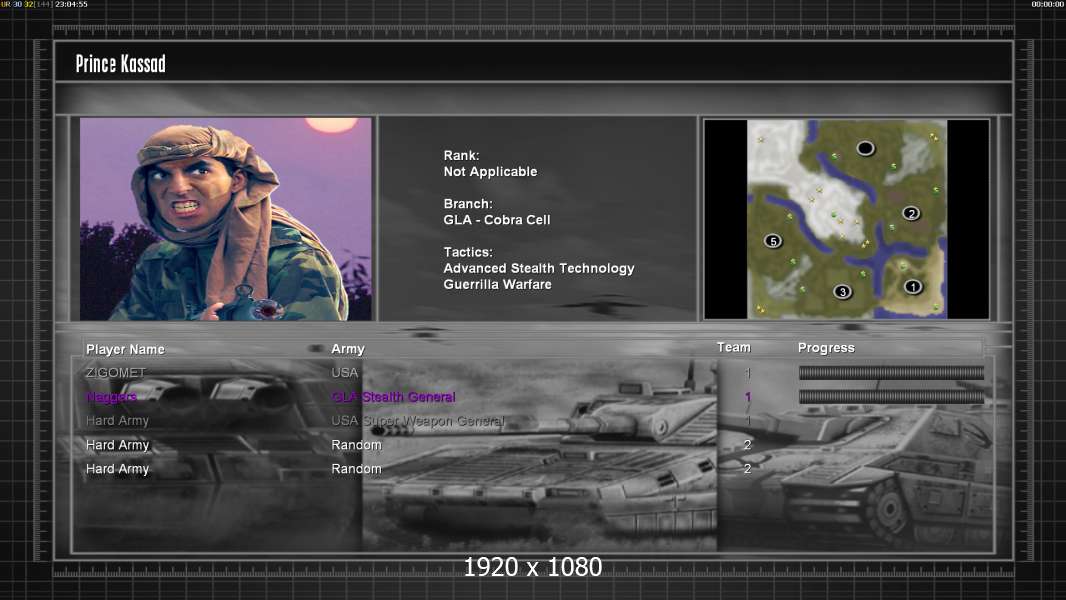The image size is (1066, 600).
Task: Click the unnumbered black start marker on minimap
Action: [865, 147]
